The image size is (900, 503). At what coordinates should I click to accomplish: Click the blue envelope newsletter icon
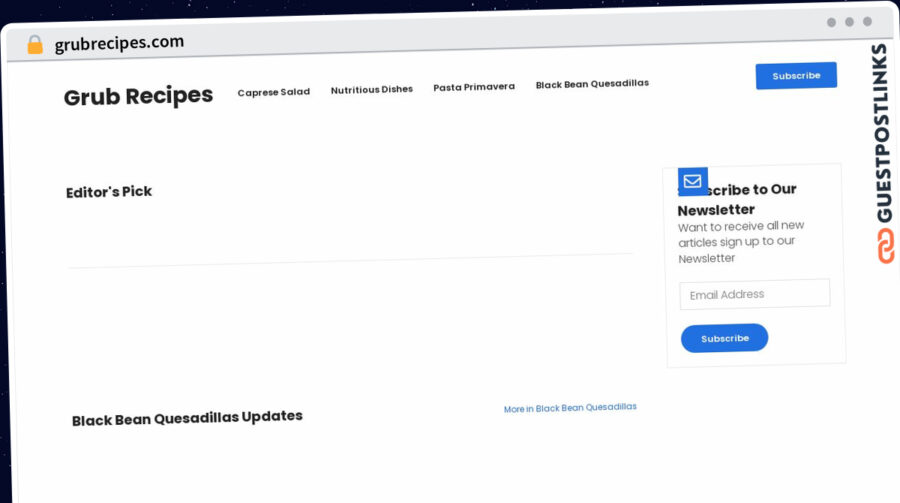coord(692,181)
